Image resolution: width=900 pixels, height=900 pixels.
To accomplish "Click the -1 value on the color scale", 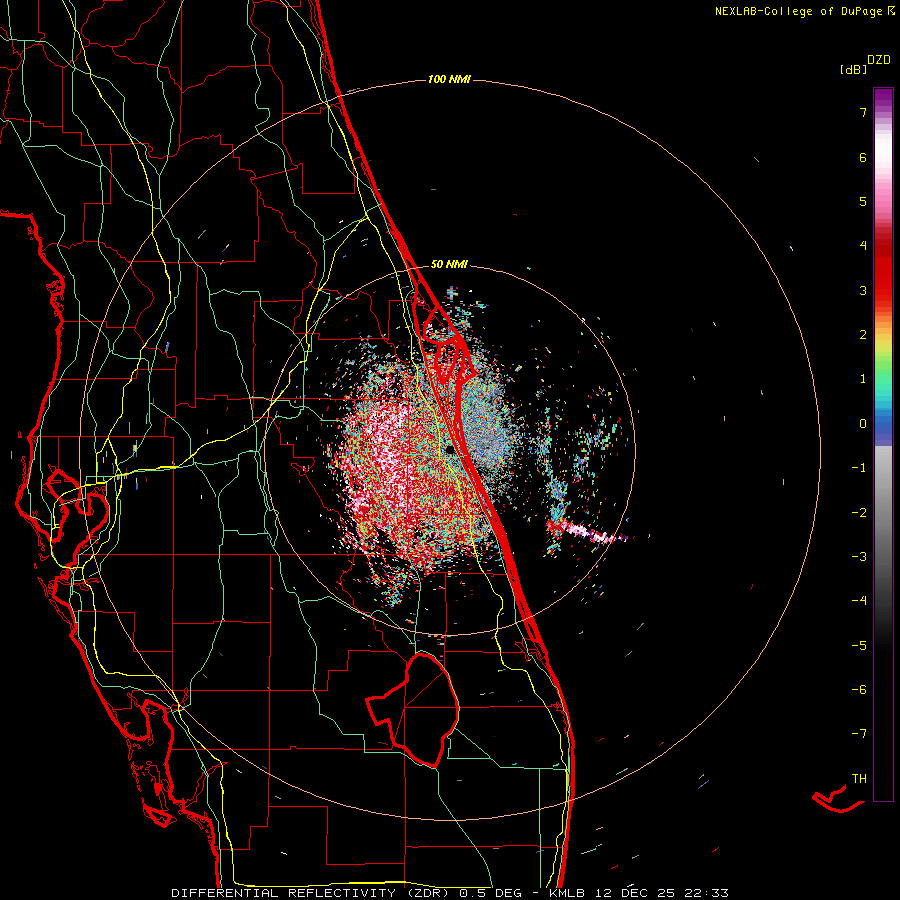I will [859, 468].
